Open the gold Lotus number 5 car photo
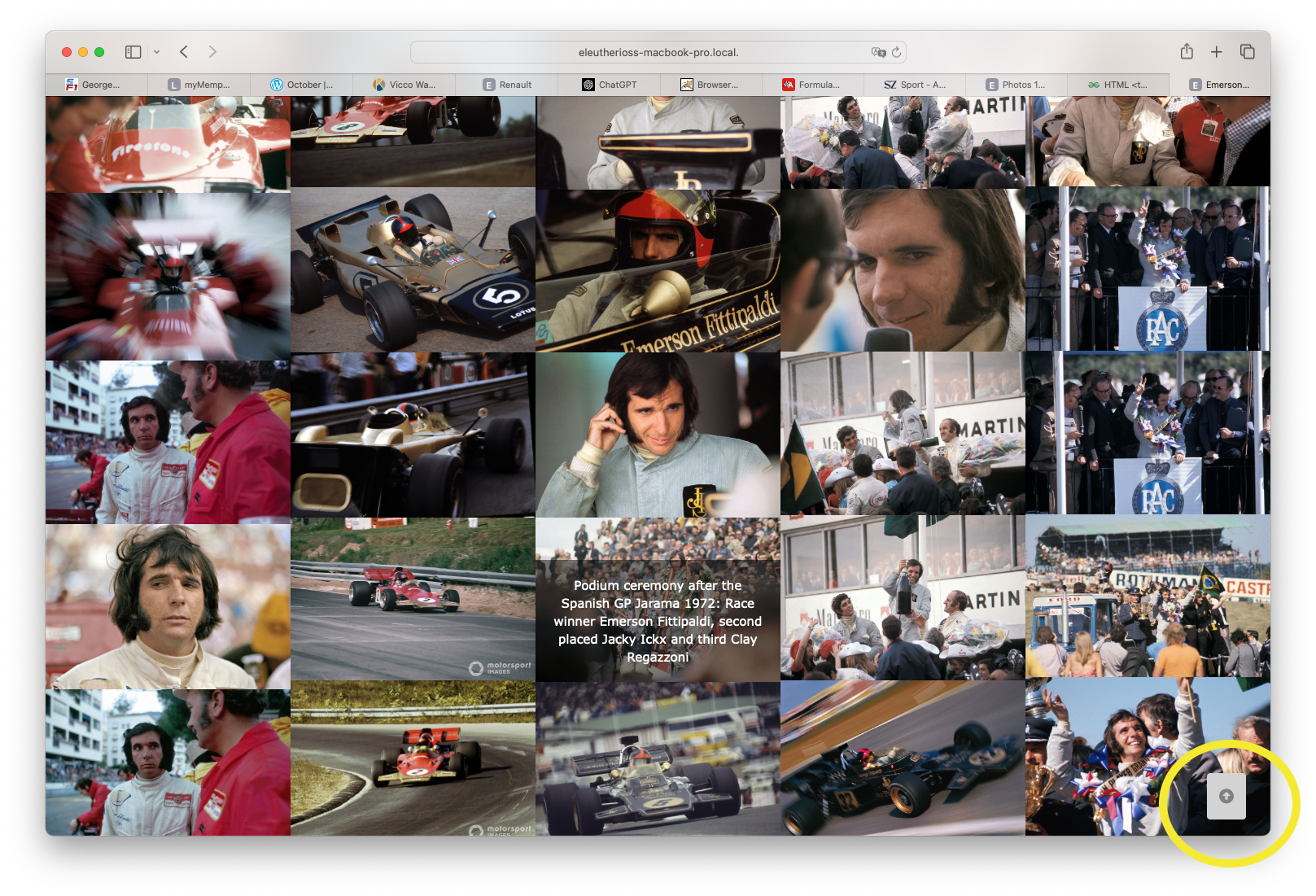Viewport: 1316px width, 896px height. tap(413, 271)
